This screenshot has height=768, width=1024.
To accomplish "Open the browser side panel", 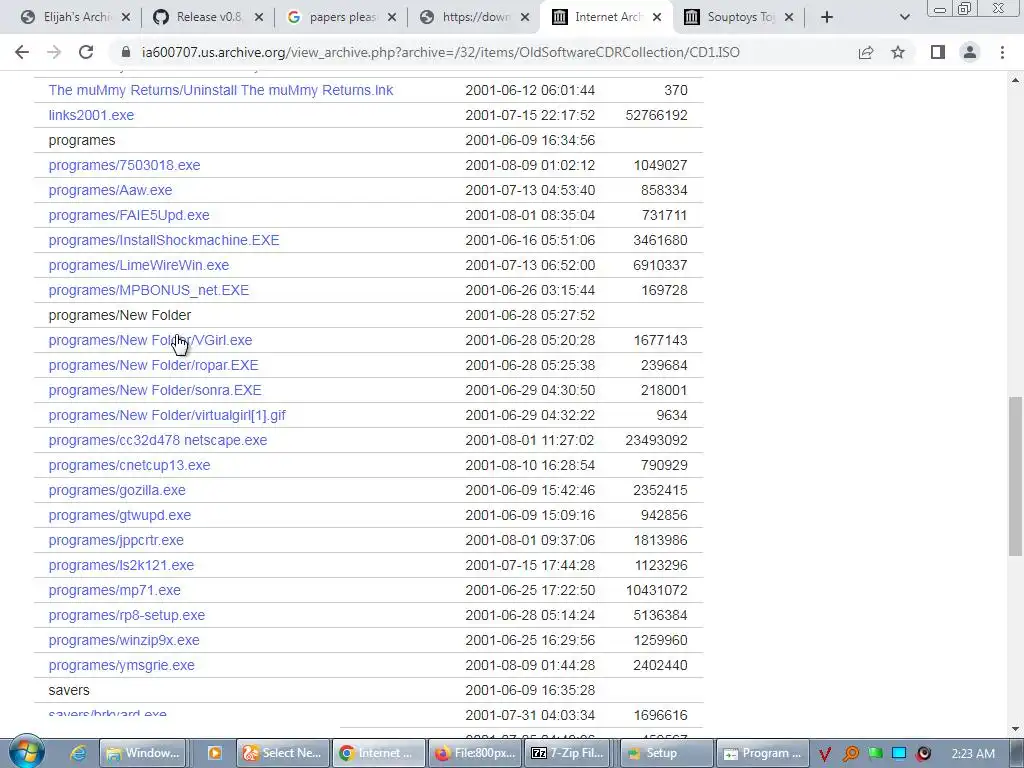I will click(938, 52).
